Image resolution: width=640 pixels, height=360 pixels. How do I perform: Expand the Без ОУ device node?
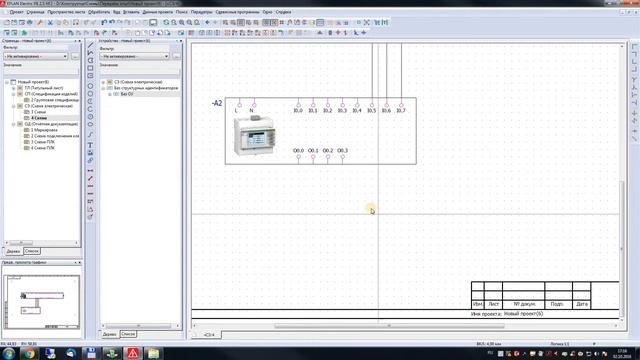110,94
